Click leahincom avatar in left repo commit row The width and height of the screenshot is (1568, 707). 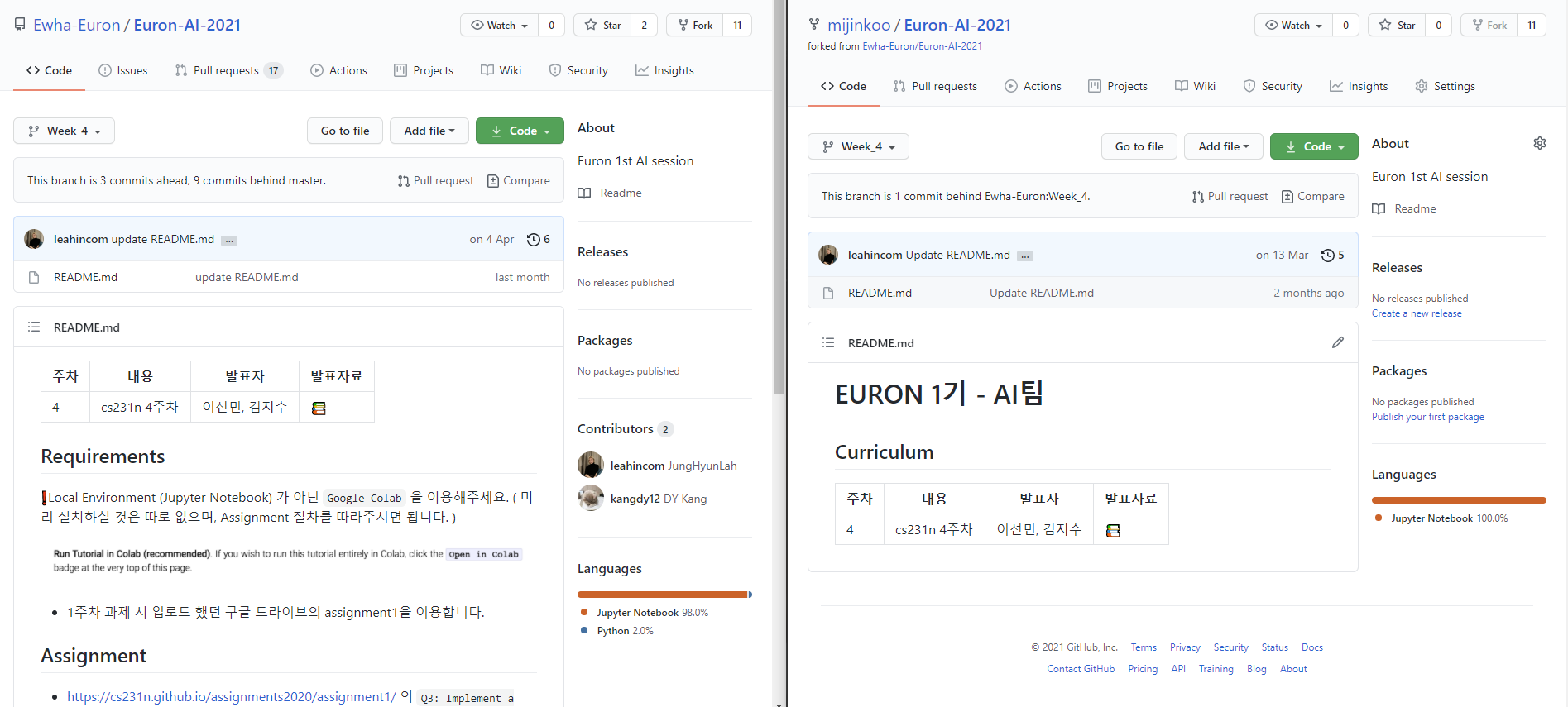(x=34, y=239)
